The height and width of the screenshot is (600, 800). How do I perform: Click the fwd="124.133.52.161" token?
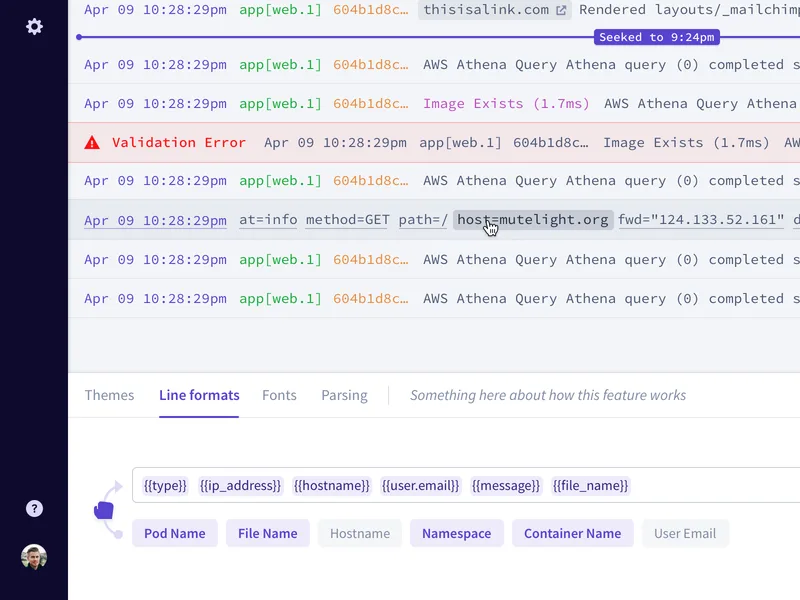701,219
